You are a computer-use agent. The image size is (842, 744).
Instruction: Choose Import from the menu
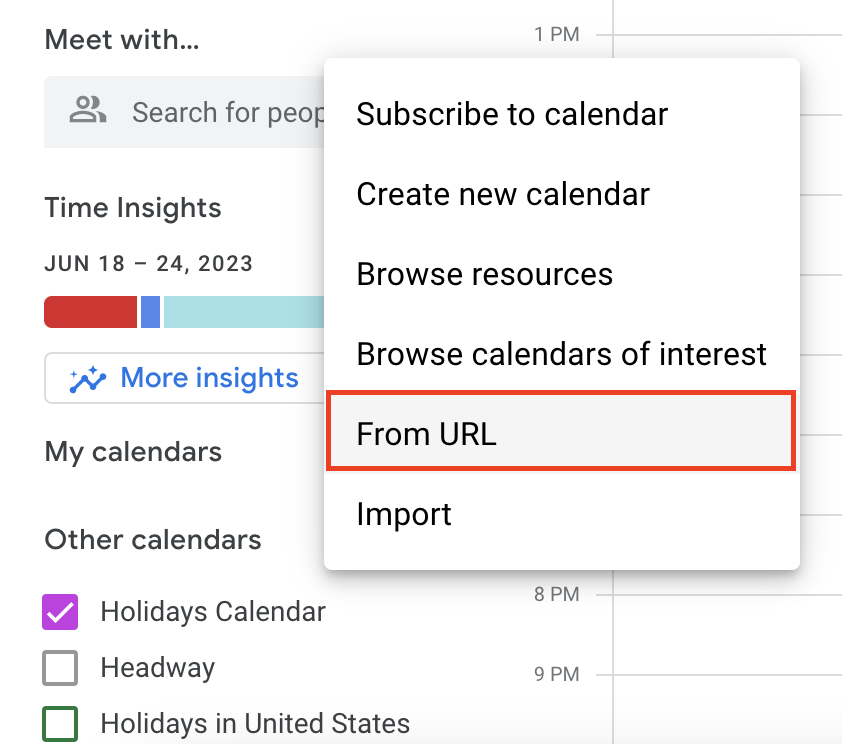click(404, 514)
